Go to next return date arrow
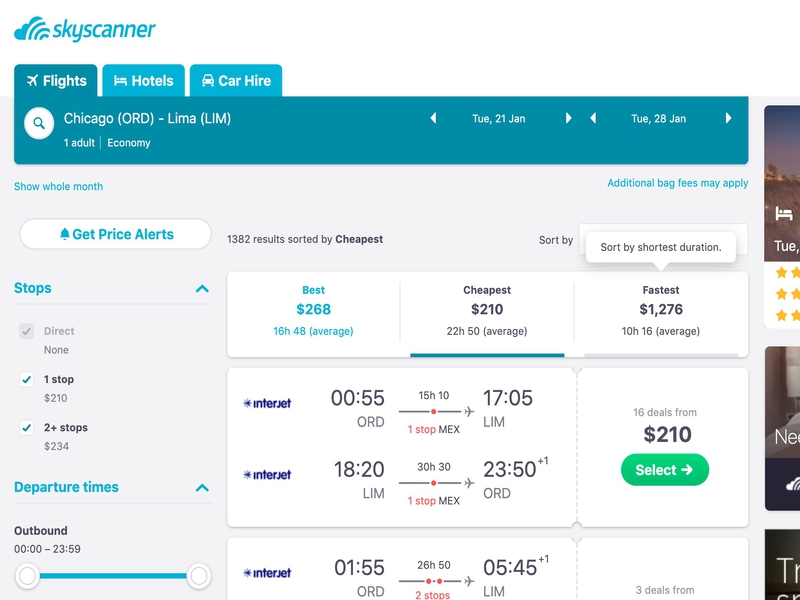The image size is (800, 600). [729, 118]
